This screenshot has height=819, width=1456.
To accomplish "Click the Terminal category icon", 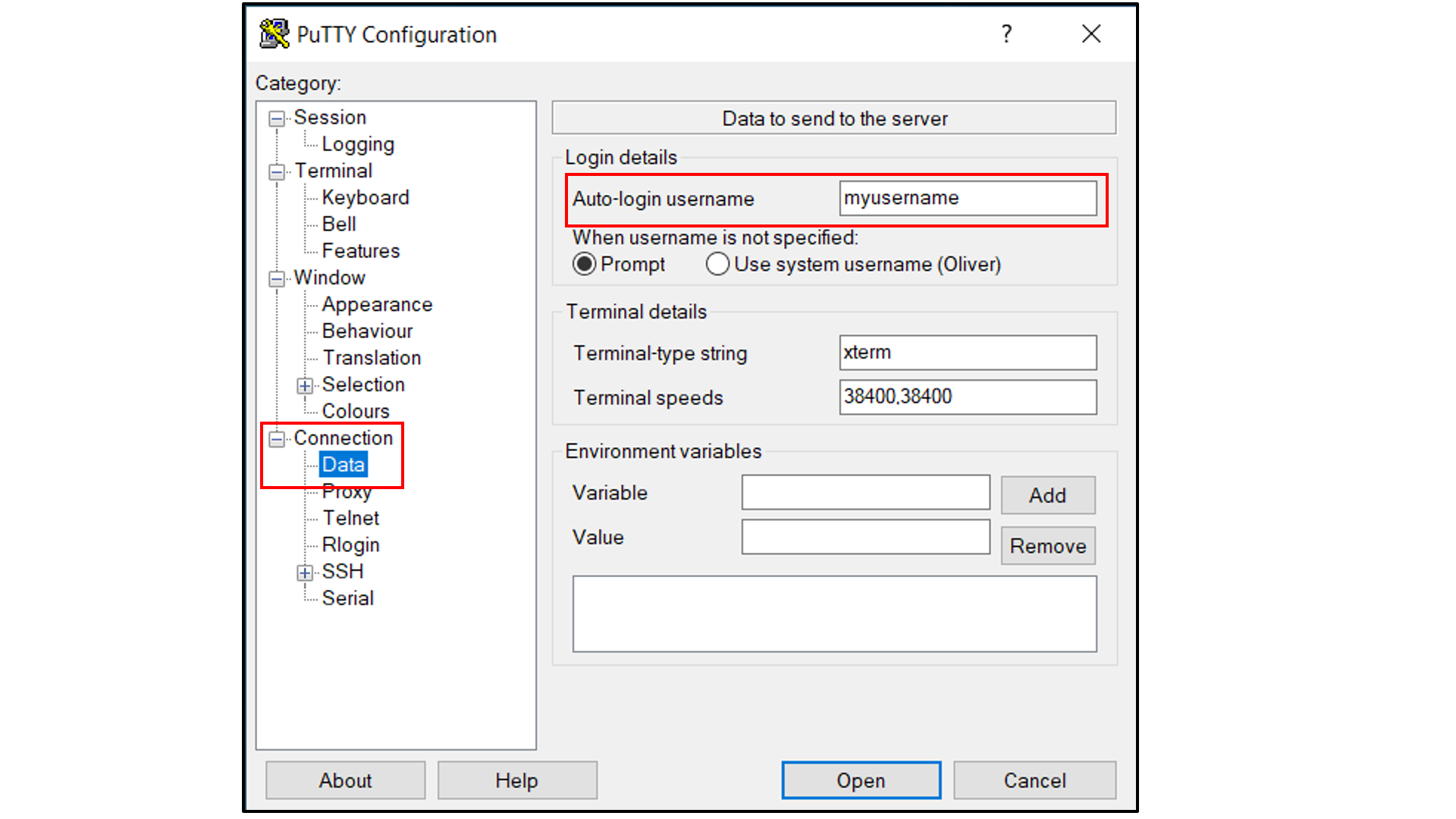I will 282,171.
